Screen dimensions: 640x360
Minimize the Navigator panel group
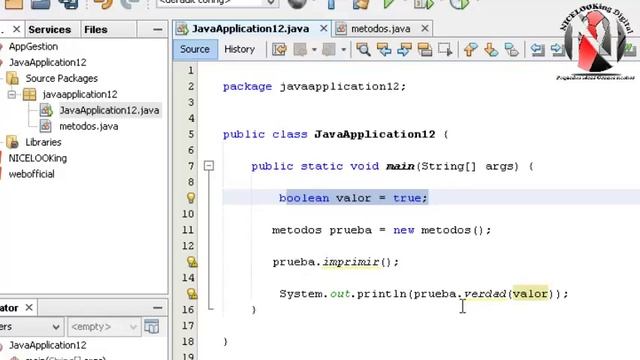click(x=158, y=307)
